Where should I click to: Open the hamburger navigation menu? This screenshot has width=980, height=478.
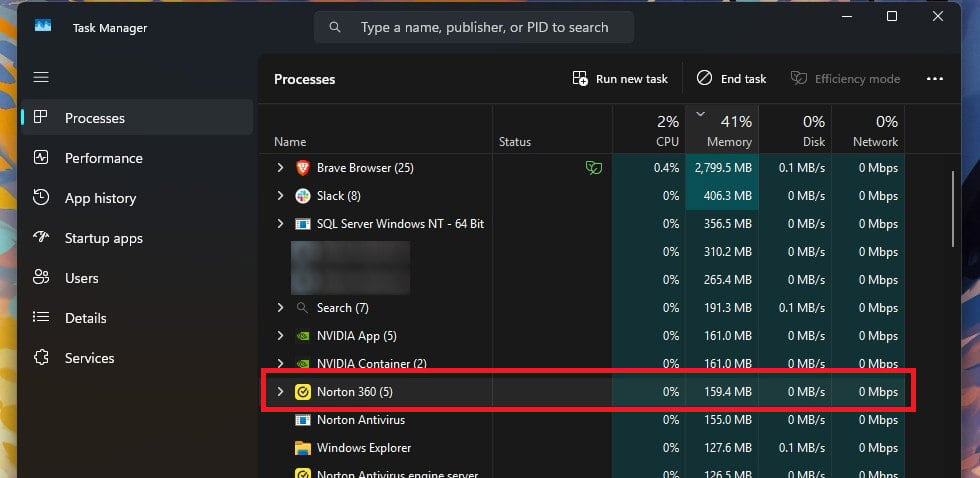tap(41, 77)
